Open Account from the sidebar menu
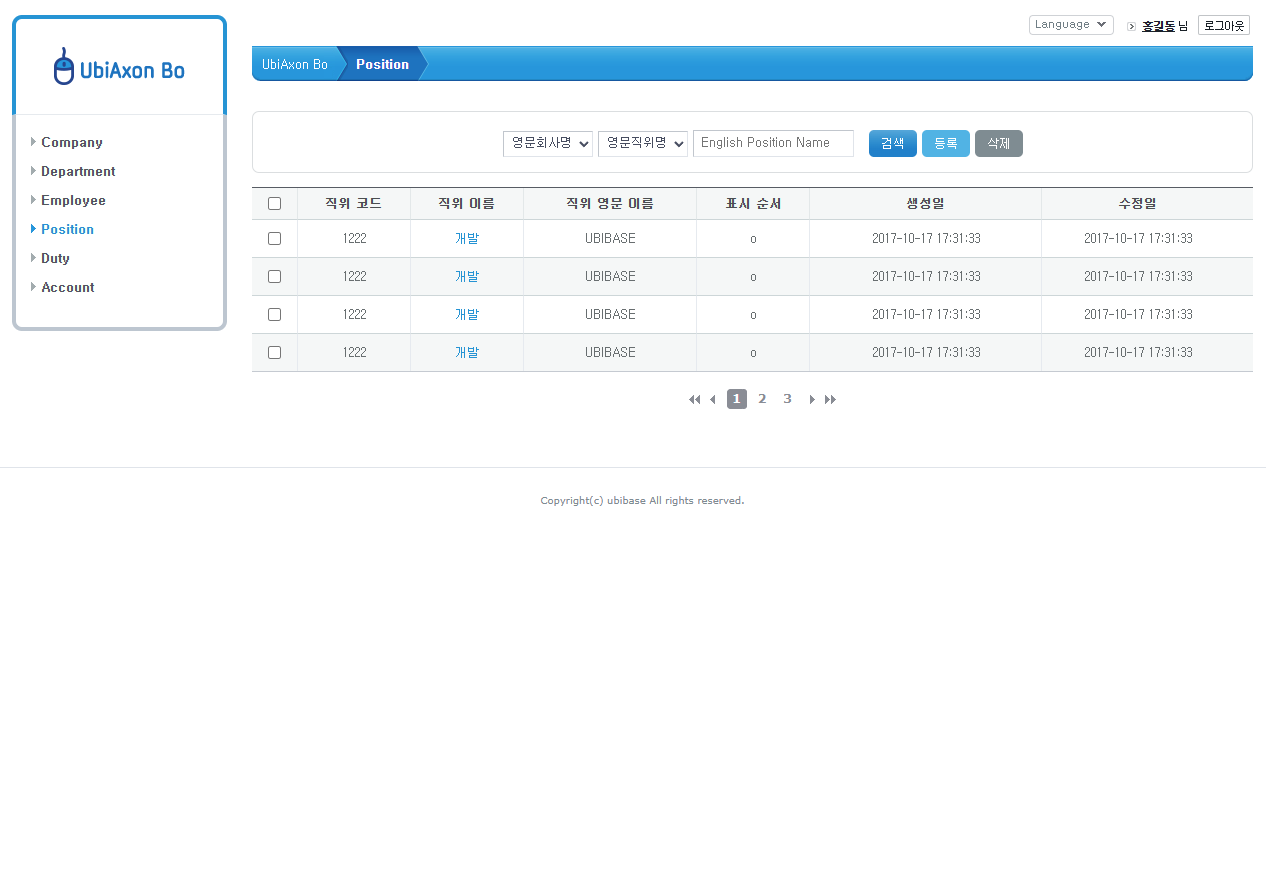Image resolution: width=1266 pixels, height=886 pixels. 67,287
